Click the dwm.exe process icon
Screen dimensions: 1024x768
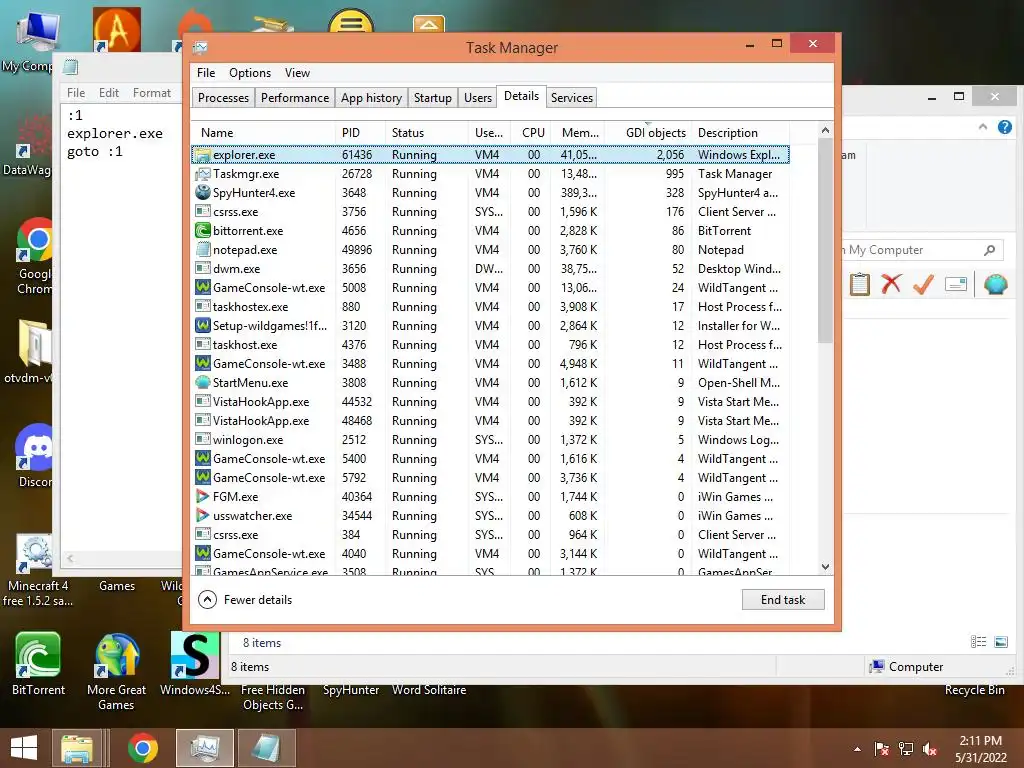(203, 268)
